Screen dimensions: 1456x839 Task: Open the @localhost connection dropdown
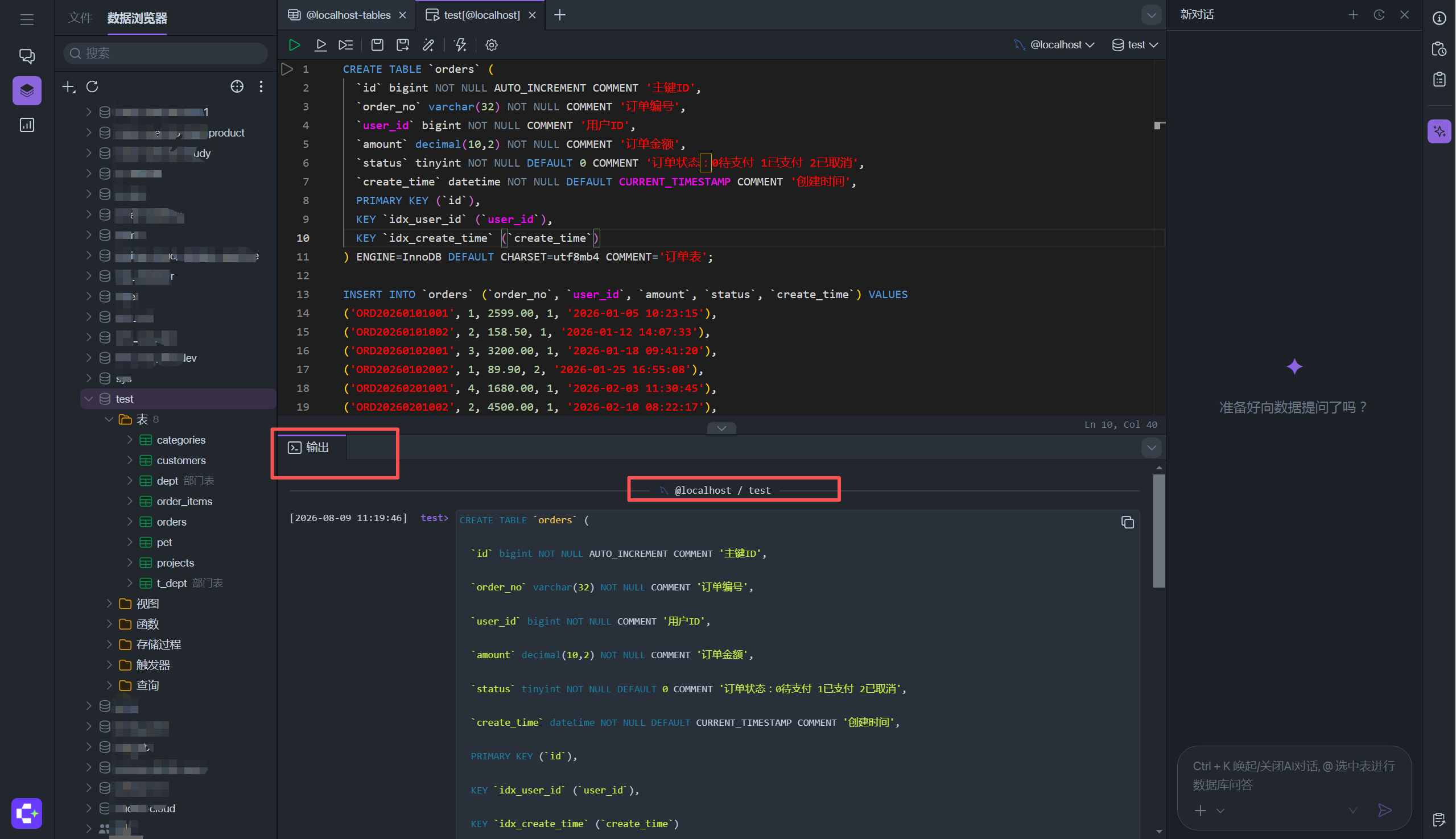tap(1054, 45)
